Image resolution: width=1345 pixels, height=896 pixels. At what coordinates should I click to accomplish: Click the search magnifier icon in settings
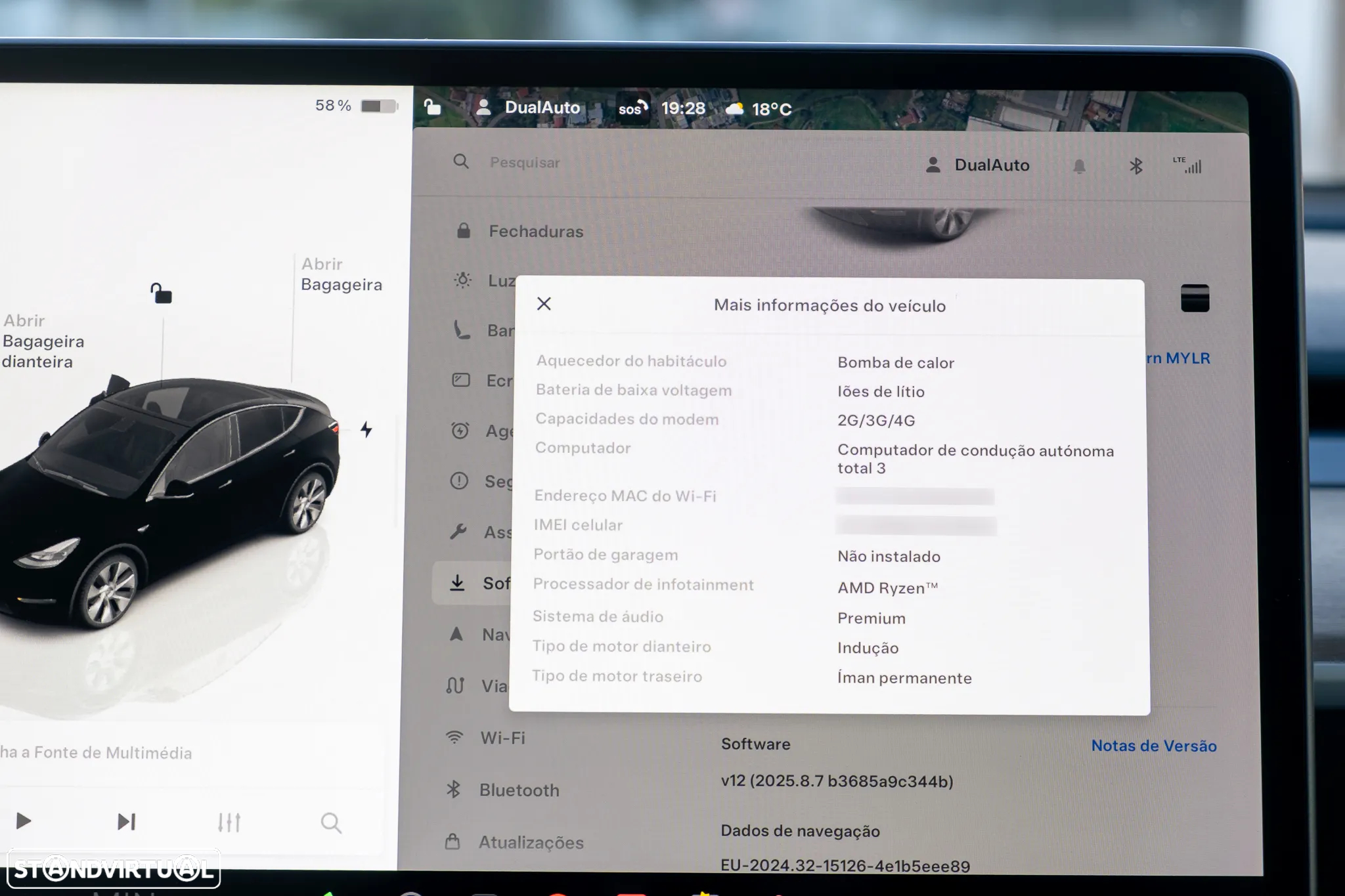click(461, 161)
